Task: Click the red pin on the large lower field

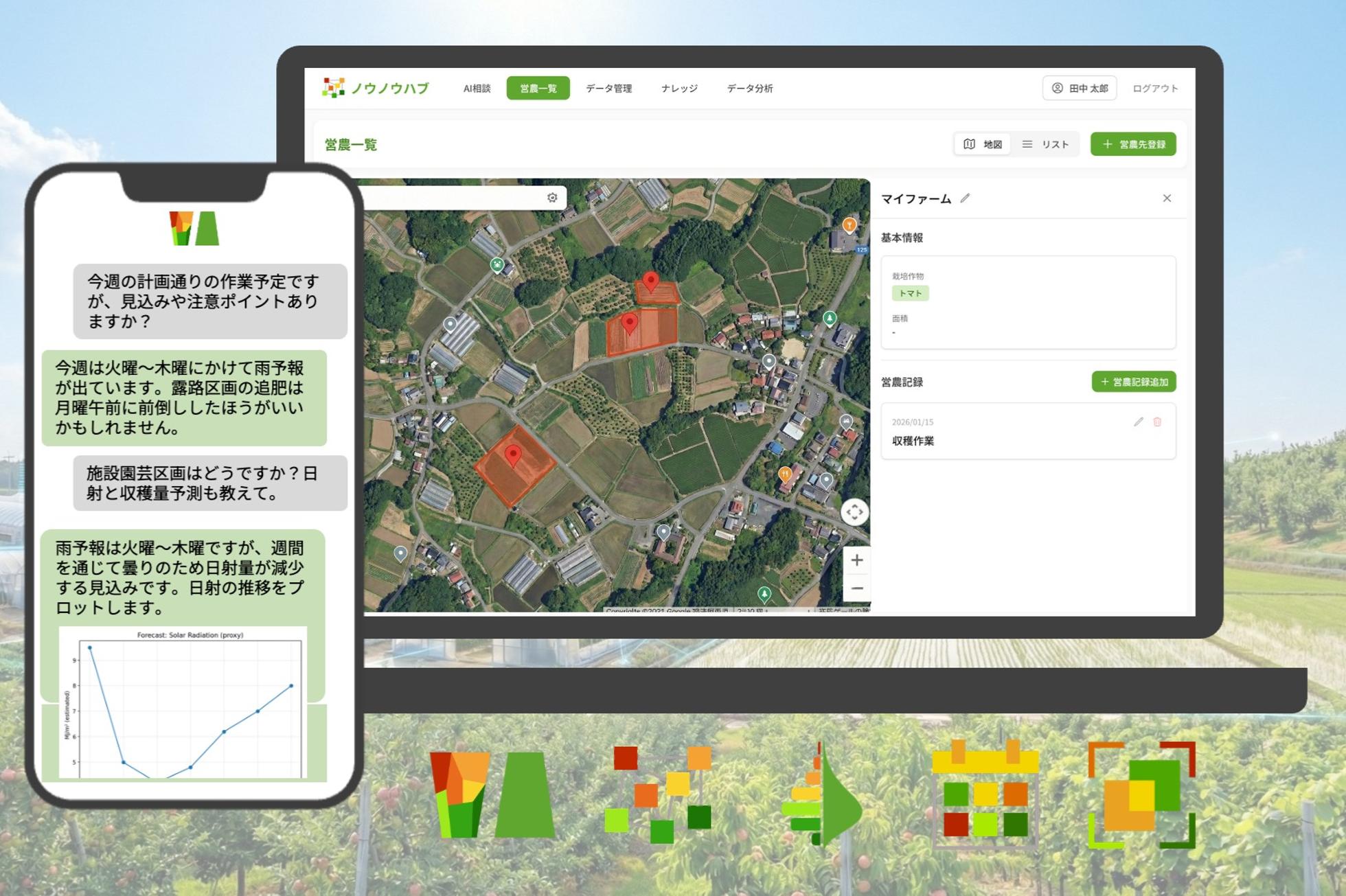Action: coord(512,455)
